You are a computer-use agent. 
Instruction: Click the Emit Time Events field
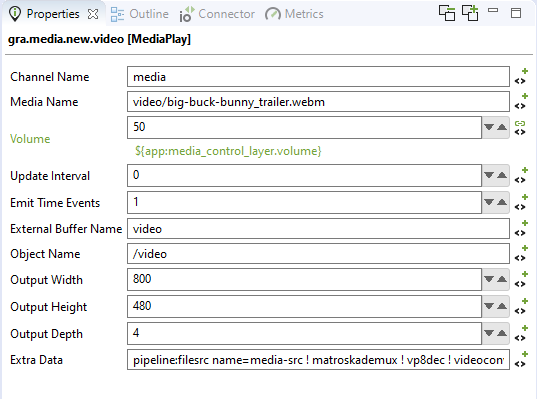[x=304, y=202]
